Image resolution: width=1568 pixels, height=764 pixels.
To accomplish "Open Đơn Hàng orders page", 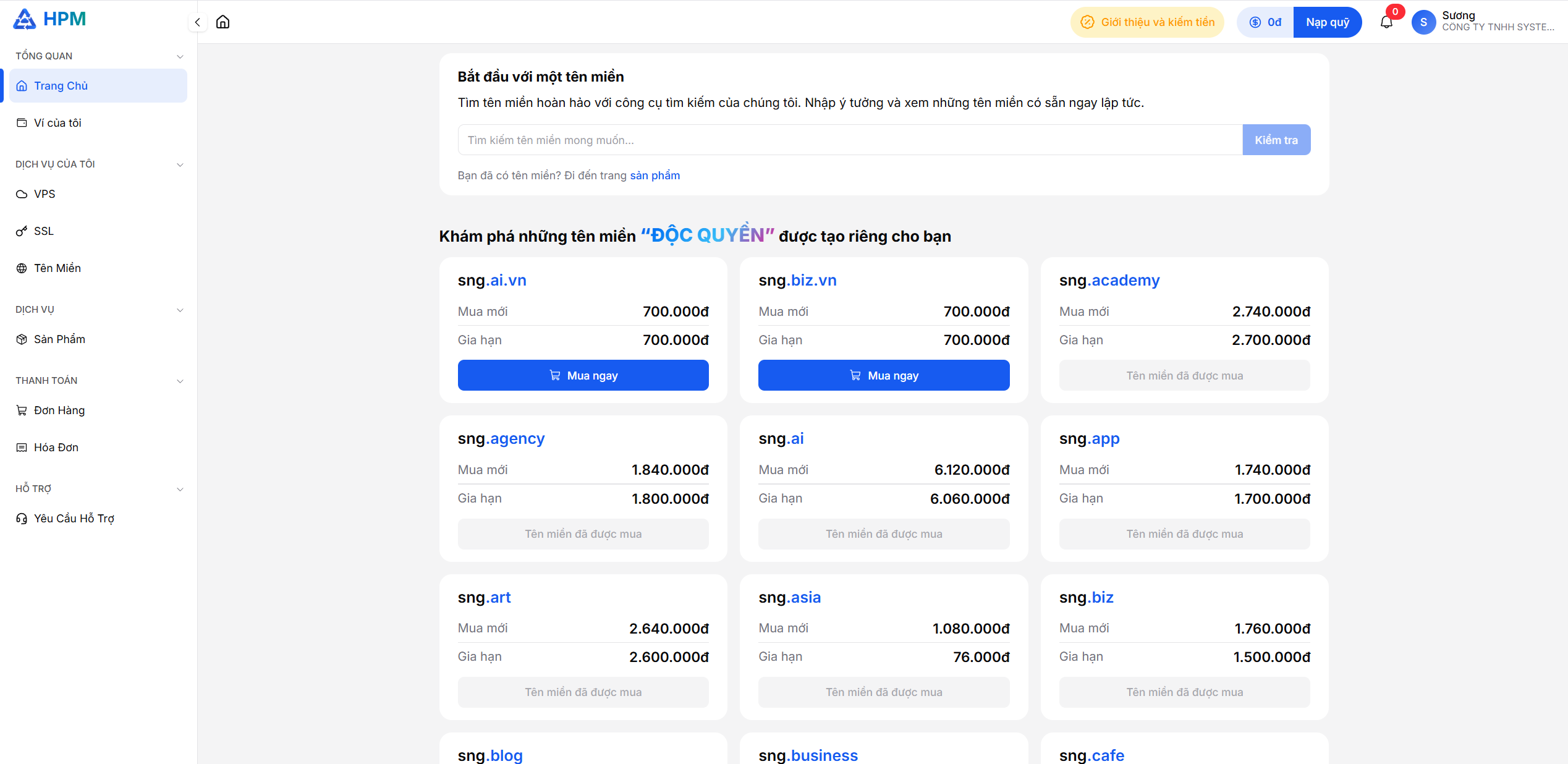I will (x=59, y=410).
